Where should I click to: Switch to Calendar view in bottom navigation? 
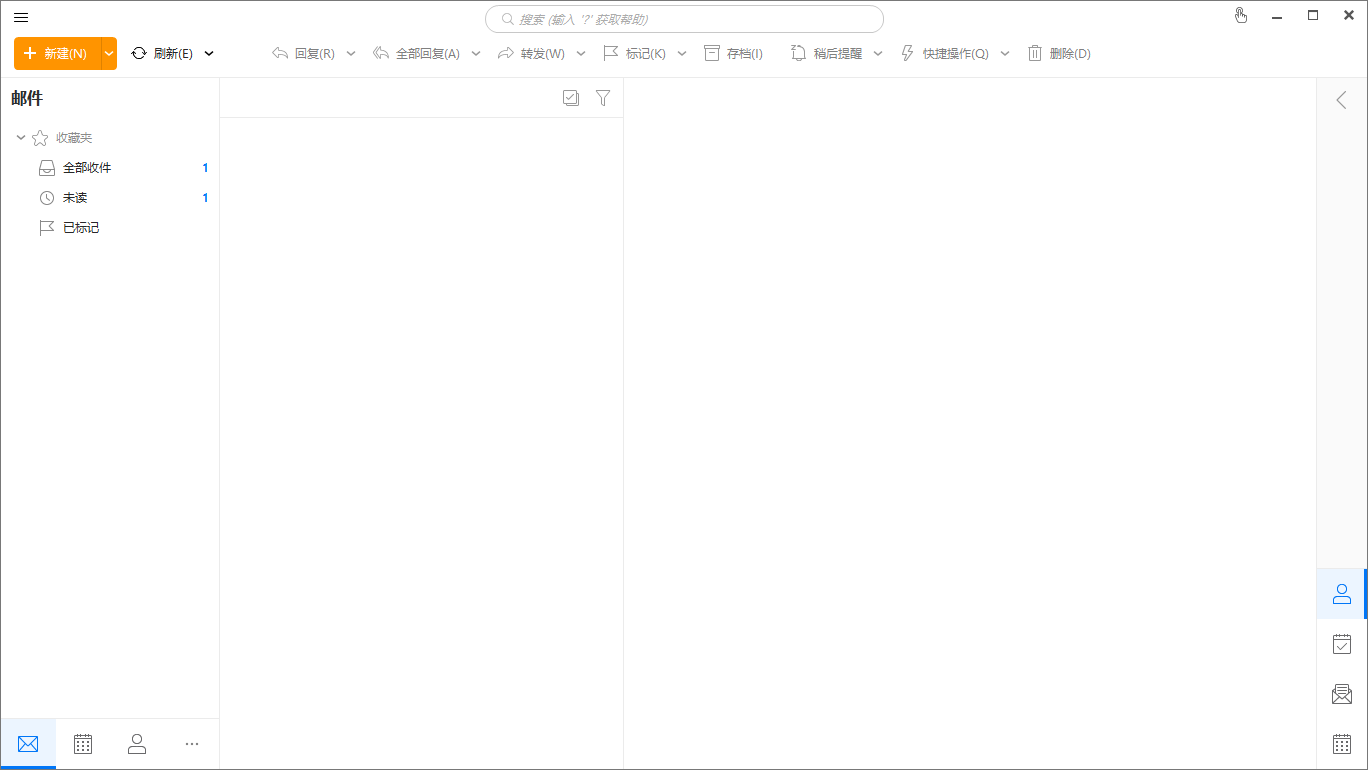coord(83,744)
